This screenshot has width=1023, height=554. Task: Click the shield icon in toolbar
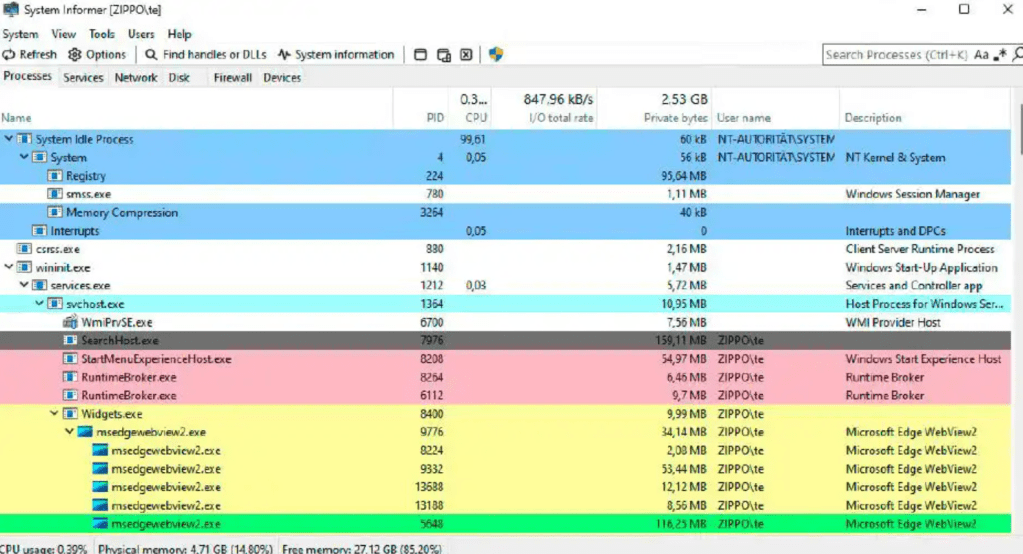pyautogui.click(x=495, y=55)
